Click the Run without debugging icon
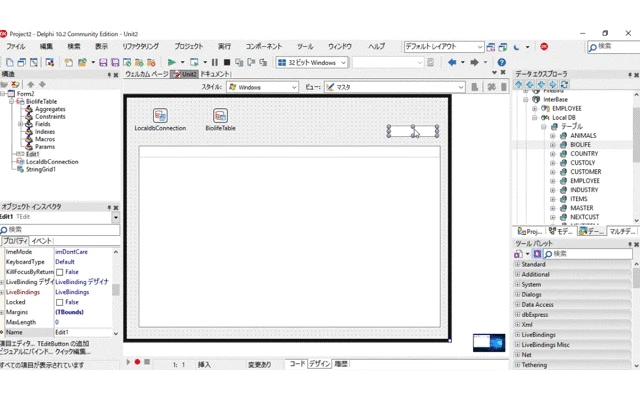The width and height of the screenshot is (640, 400). point(194,62)
